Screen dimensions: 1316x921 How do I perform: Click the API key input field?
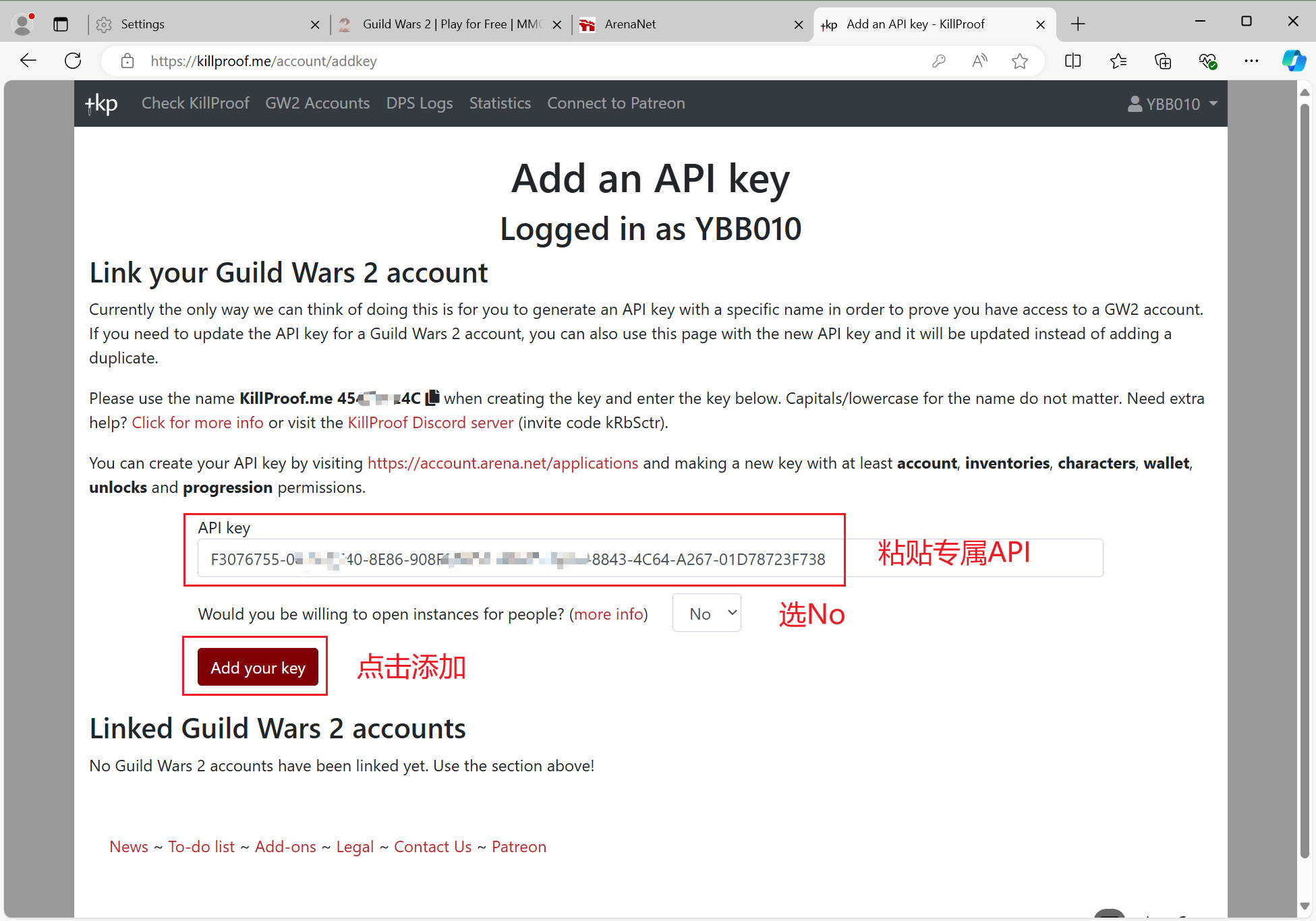click(x=650, y=558)
